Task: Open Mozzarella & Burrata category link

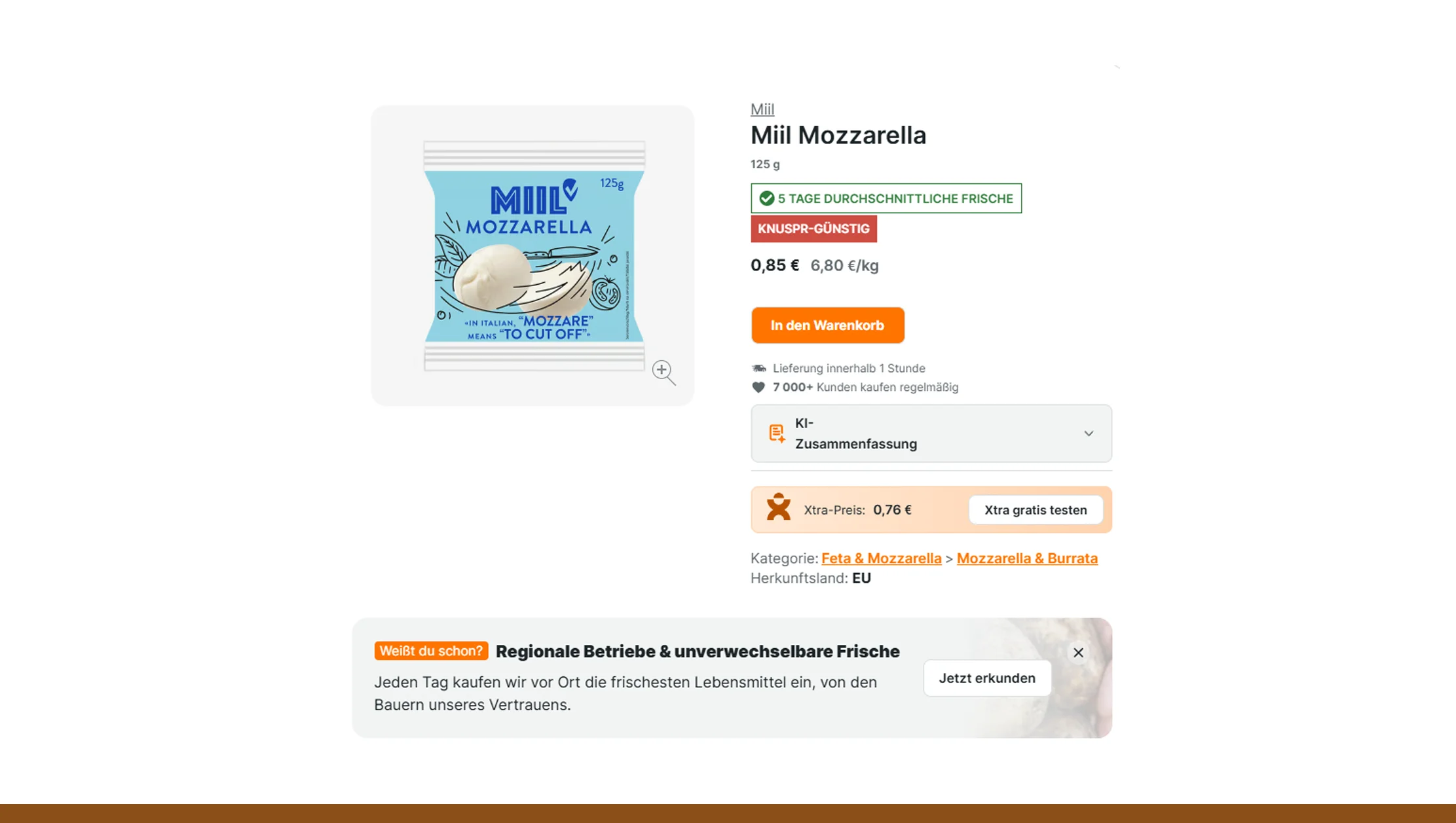Action: tap(1027, 558)
